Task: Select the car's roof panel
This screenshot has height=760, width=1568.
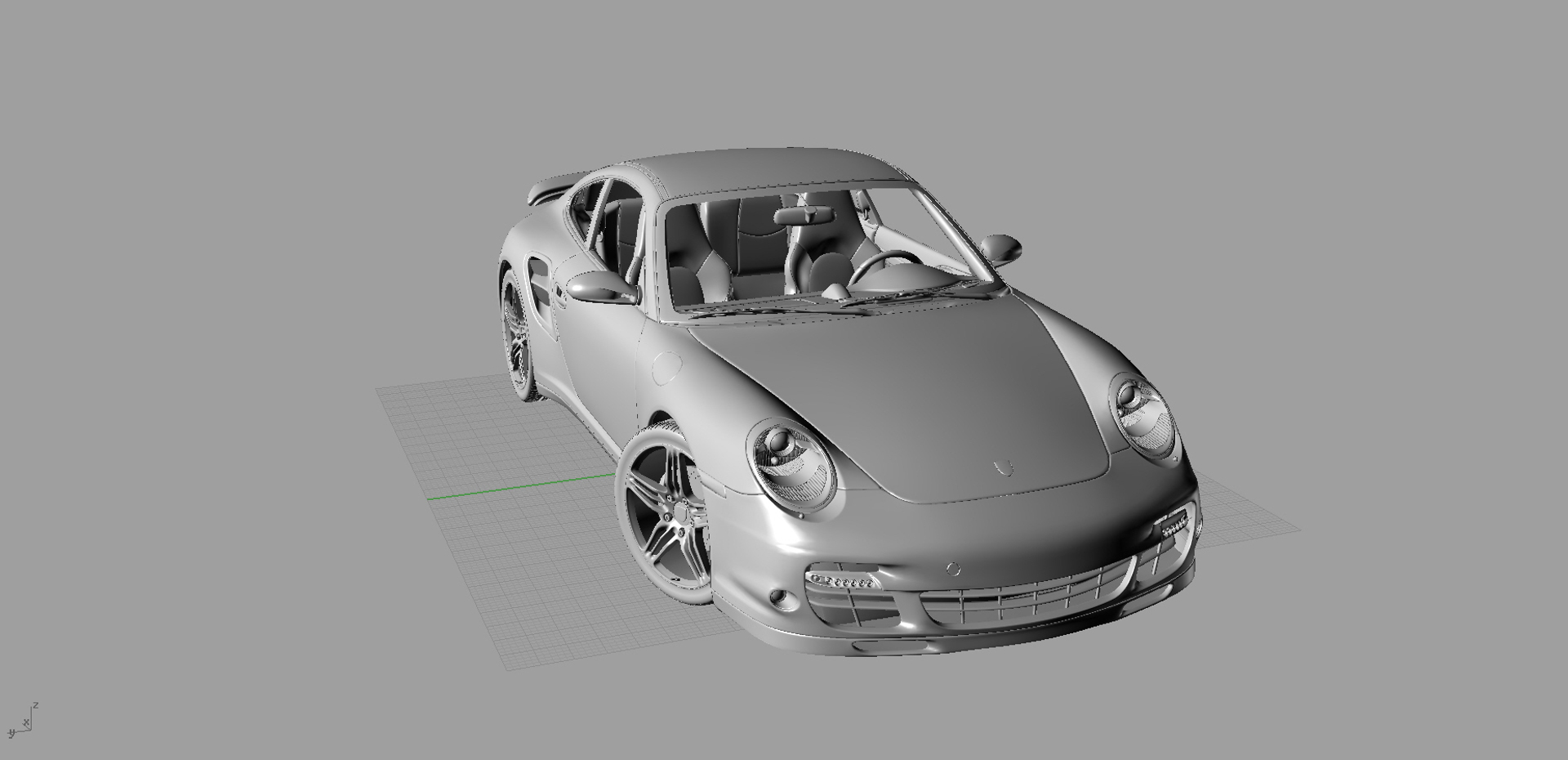Action: (777, 173)
